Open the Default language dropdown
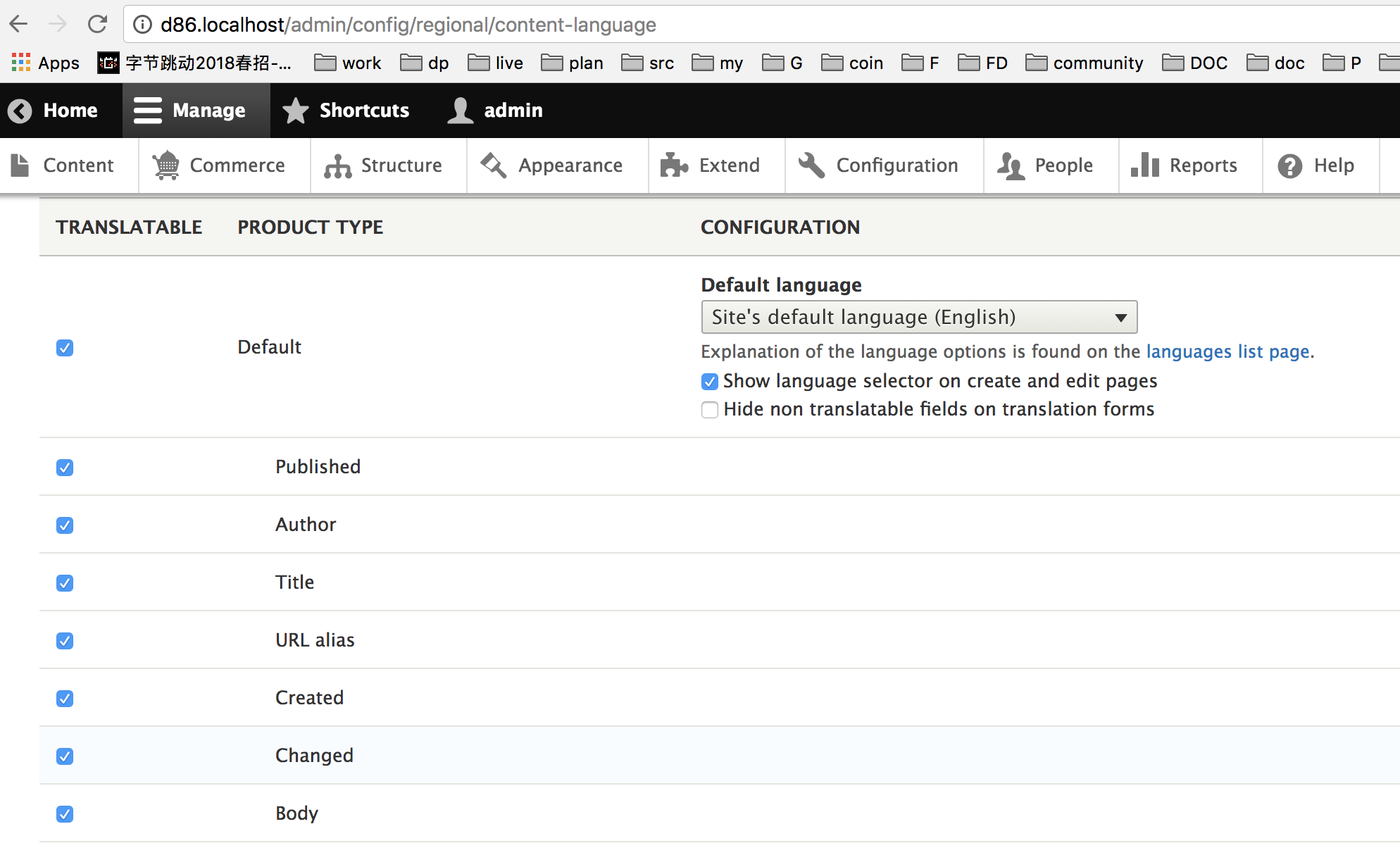Image resolution: width=1400 pixels, height=855 pixels. coord(919,317)
